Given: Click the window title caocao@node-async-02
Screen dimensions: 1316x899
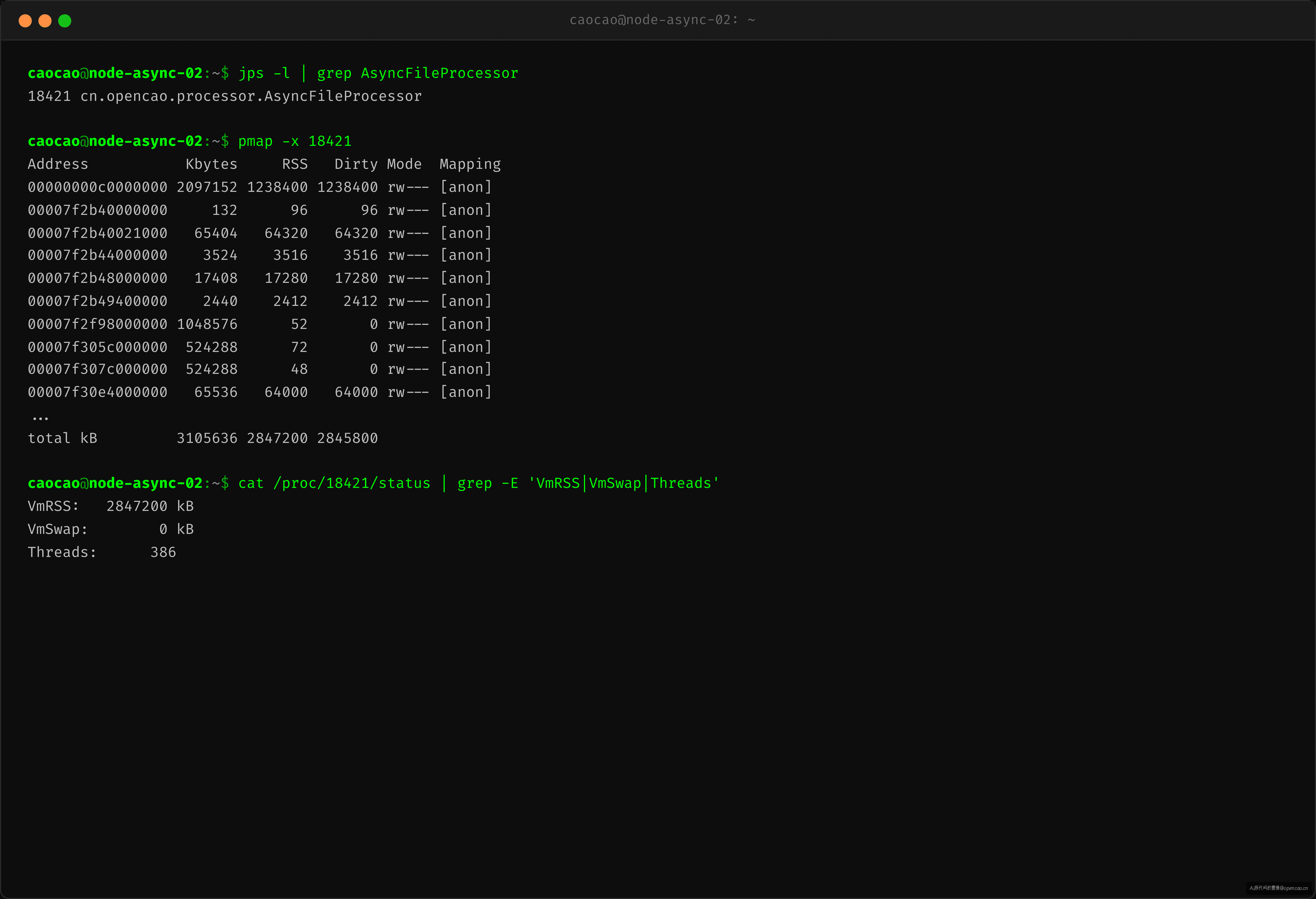Looking at the screenshot, I should (662, 20).
